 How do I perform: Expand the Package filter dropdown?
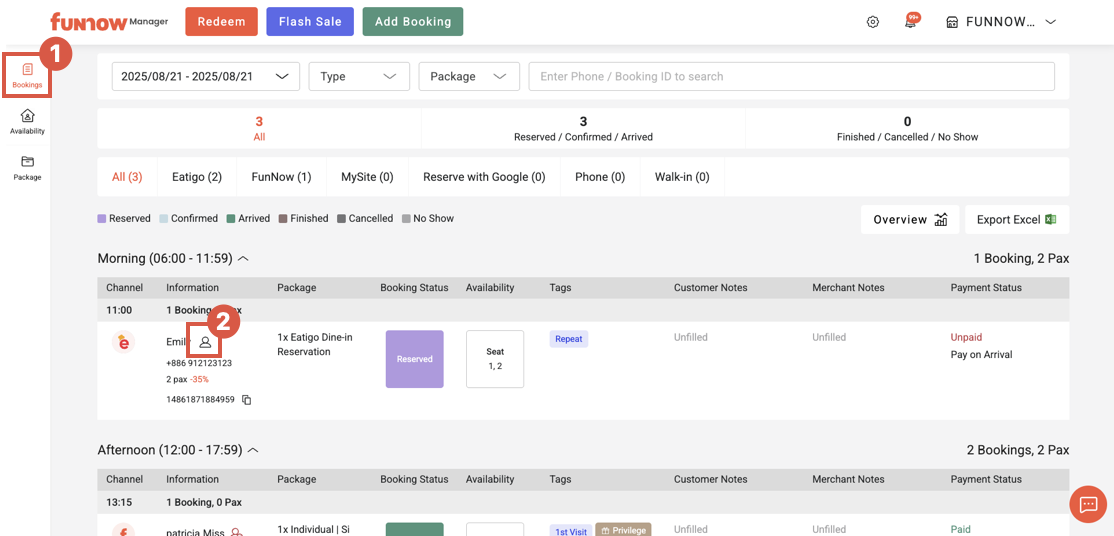click(x=468, y=76)
